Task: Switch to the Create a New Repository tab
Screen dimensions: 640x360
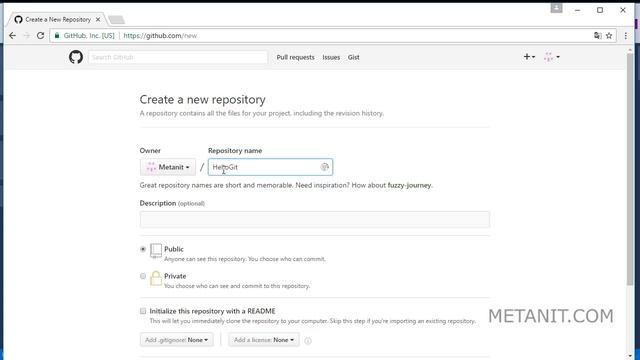Action: [58, 20]
